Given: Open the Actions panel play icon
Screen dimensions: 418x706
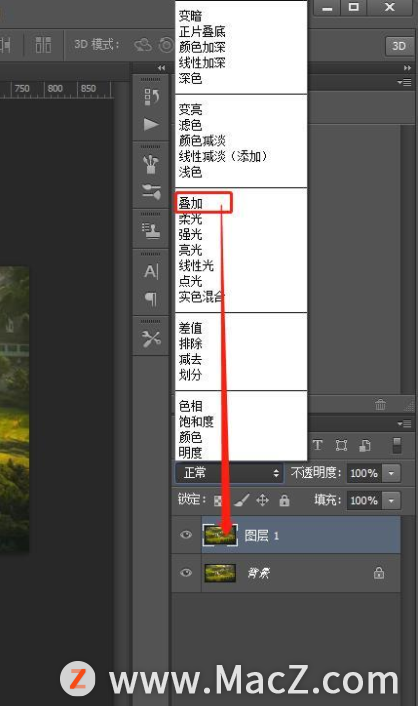Looking at the screenshot, I should click(x=151, y=124).
